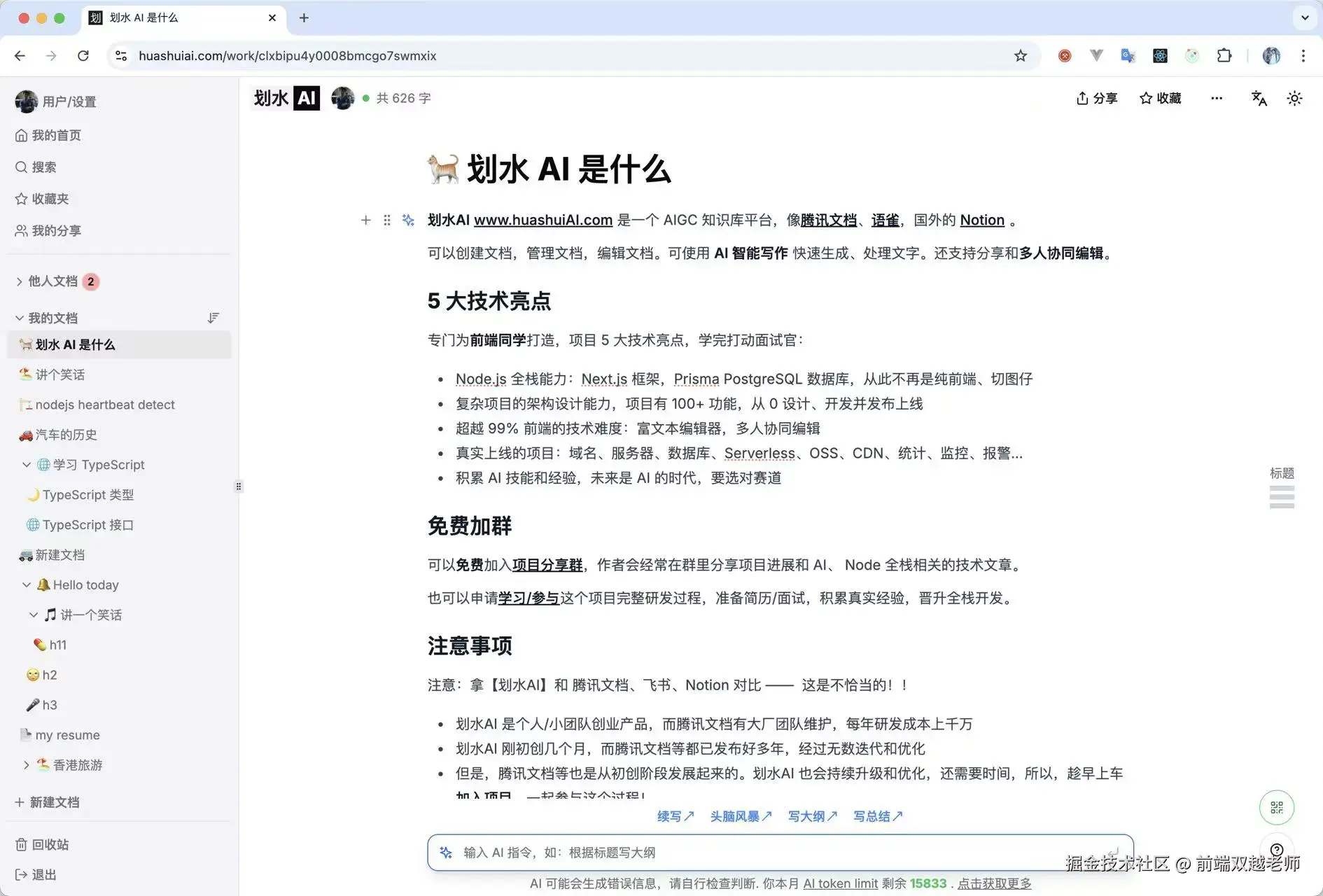
Task: Click the 分享 share icon
Action: tap(1096, 98)
